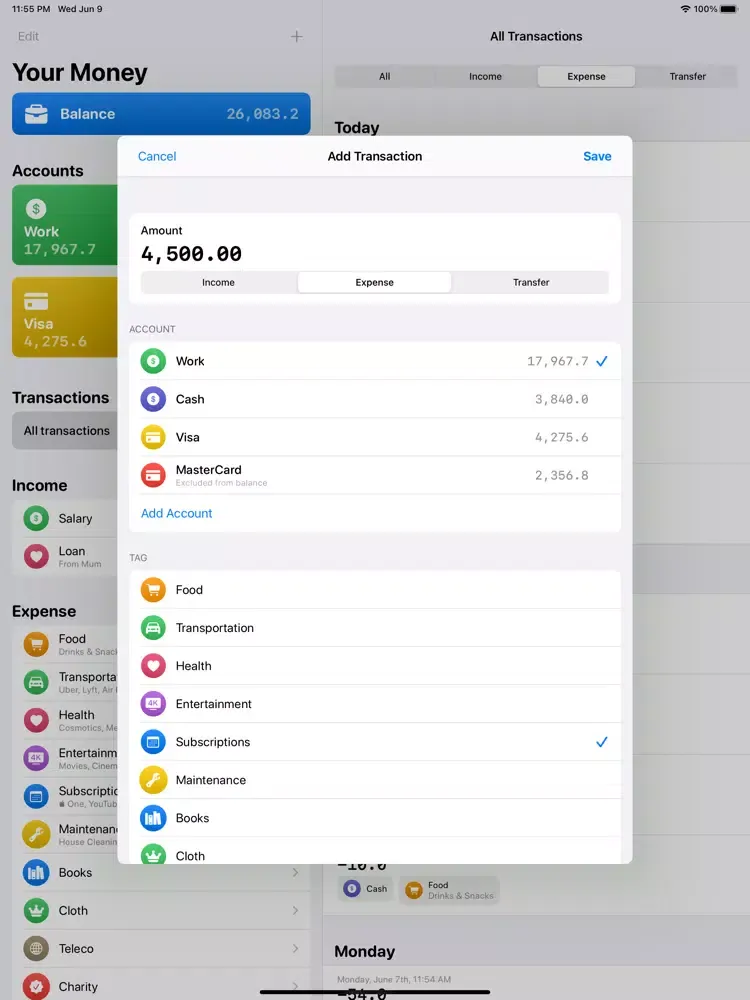Click the plus icon in sidebar header
750x1000 pixels.
[297, 36]
